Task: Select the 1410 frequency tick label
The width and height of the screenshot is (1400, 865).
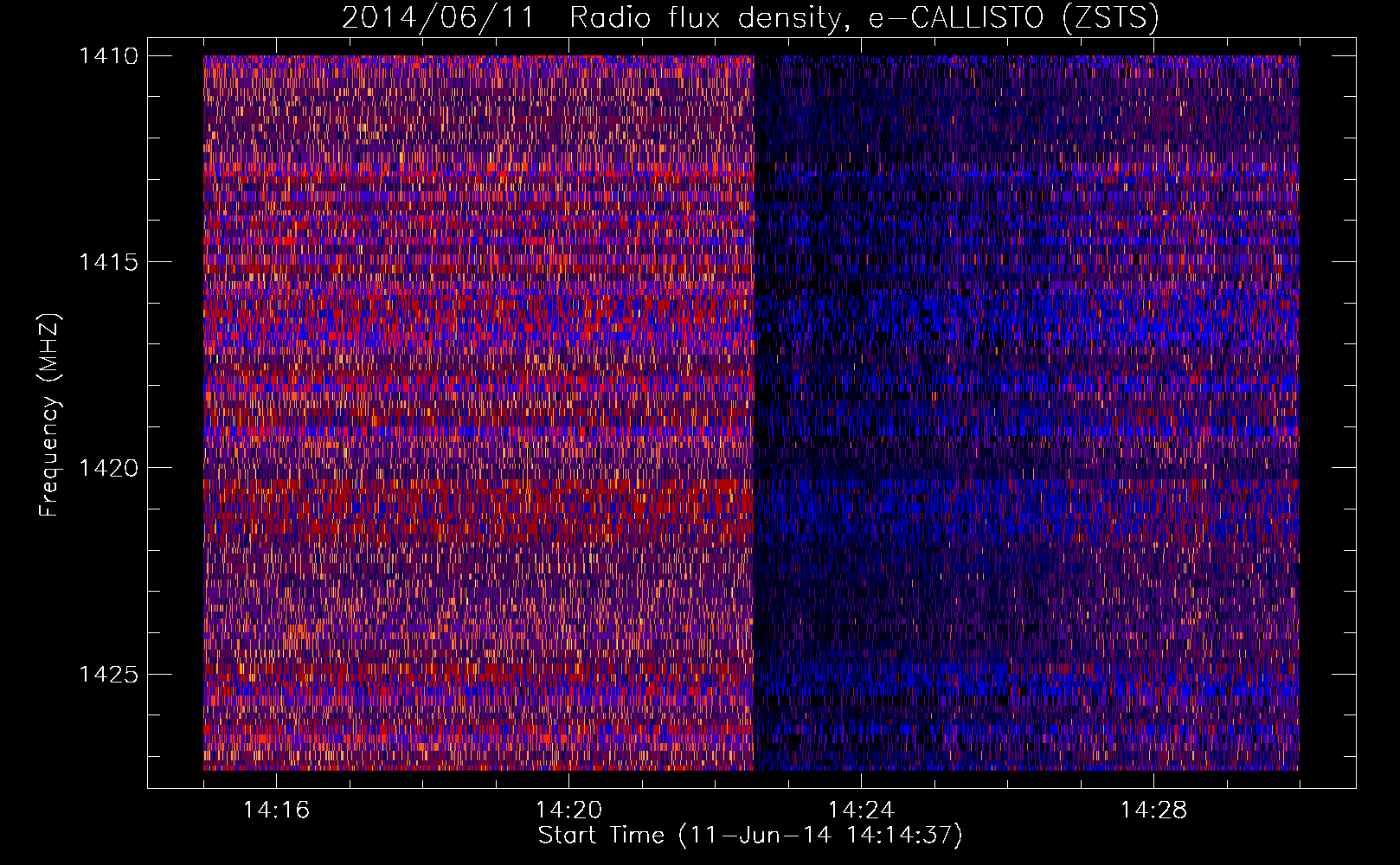Action: coord(108,56)
